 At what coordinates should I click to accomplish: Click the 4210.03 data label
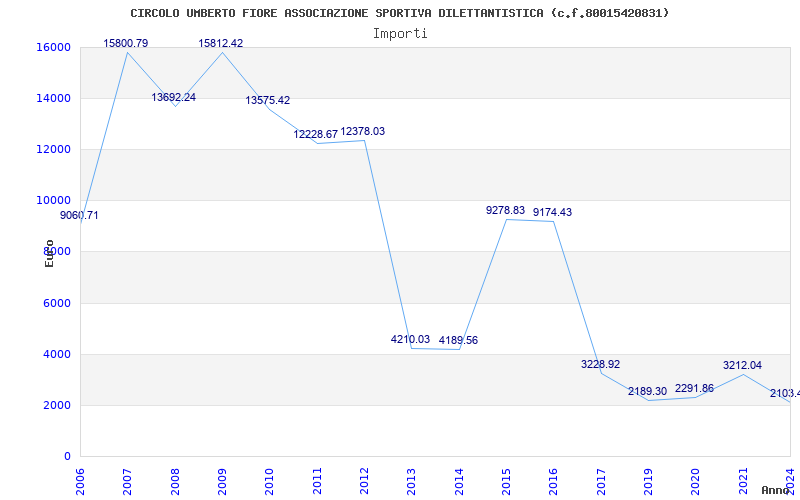(x=410, y=339)
